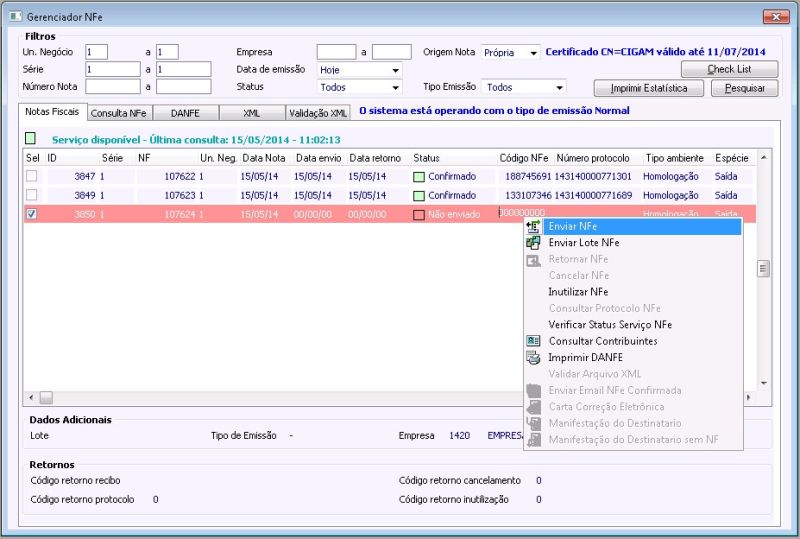Click the horizontal scrollbar left arrow

click(x=32, y=398)
